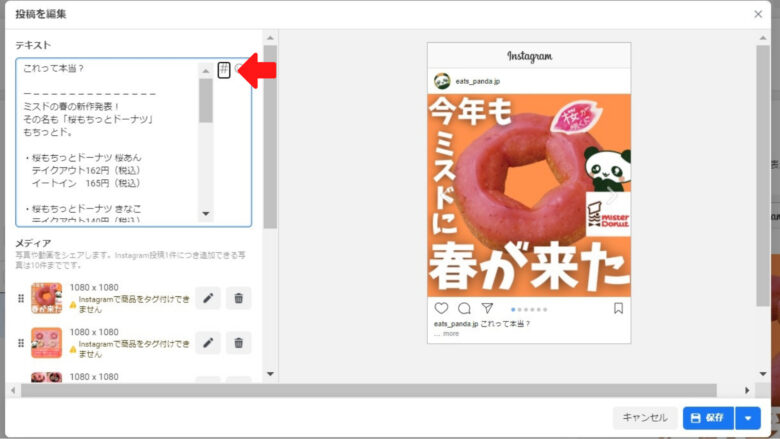Click the 投稿を編集 dialog title
The height and width of the screenshot is (439, 780).
(40, 14)
